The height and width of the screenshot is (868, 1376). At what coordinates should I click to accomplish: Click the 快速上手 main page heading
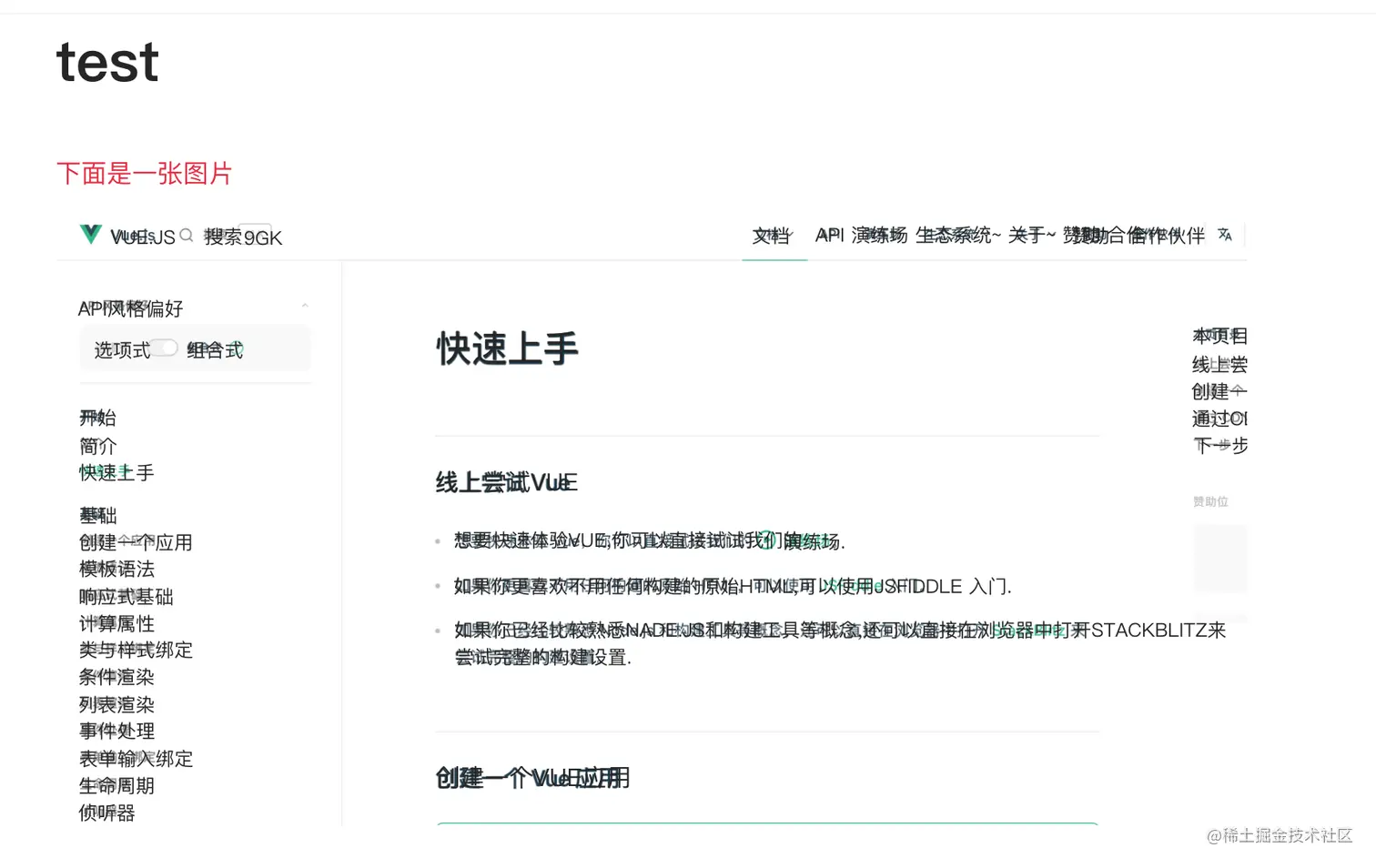pos(507,348)
